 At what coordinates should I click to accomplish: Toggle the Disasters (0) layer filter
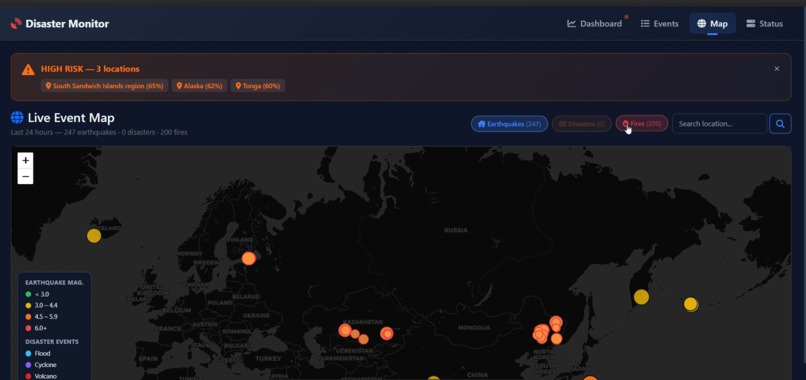coord(581,124)
